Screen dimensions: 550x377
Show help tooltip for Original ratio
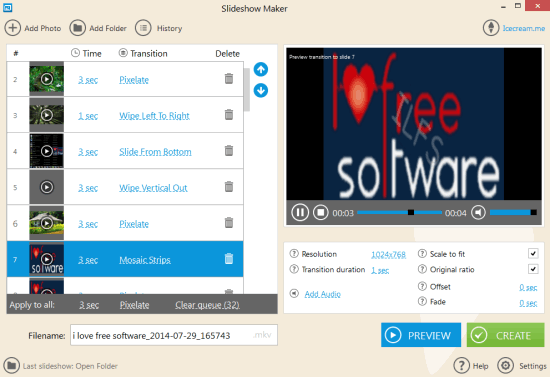422,269
